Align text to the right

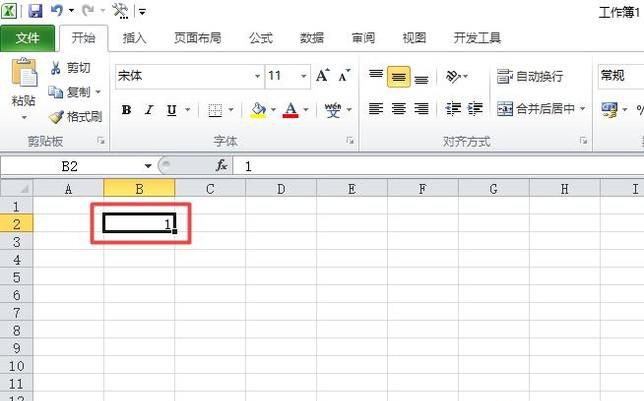coord(421,109)
